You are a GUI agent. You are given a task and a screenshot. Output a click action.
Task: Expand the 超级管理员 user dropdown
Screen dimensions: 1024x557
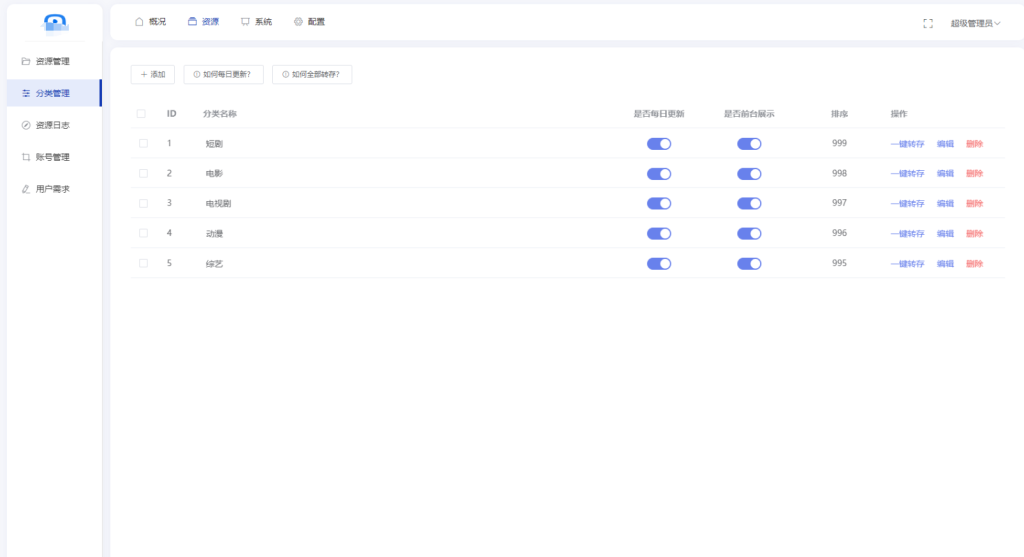974,23
